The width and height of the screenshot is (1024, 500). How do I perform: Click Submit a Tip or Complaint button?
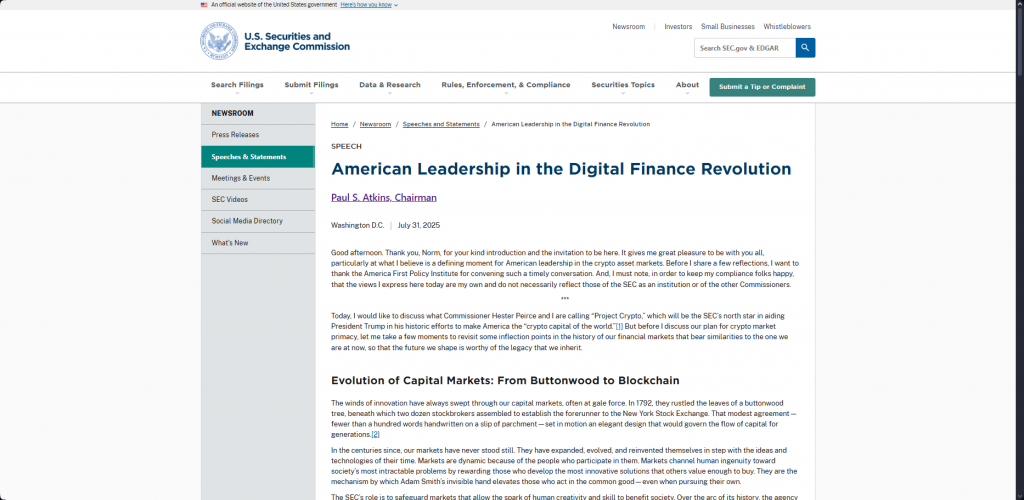pos(762,87)
